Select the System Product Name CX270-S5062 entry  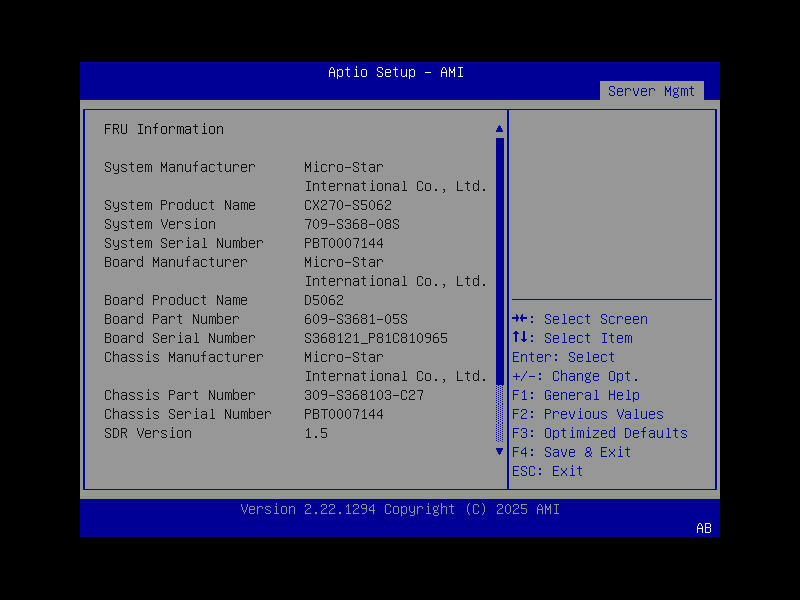250,204
